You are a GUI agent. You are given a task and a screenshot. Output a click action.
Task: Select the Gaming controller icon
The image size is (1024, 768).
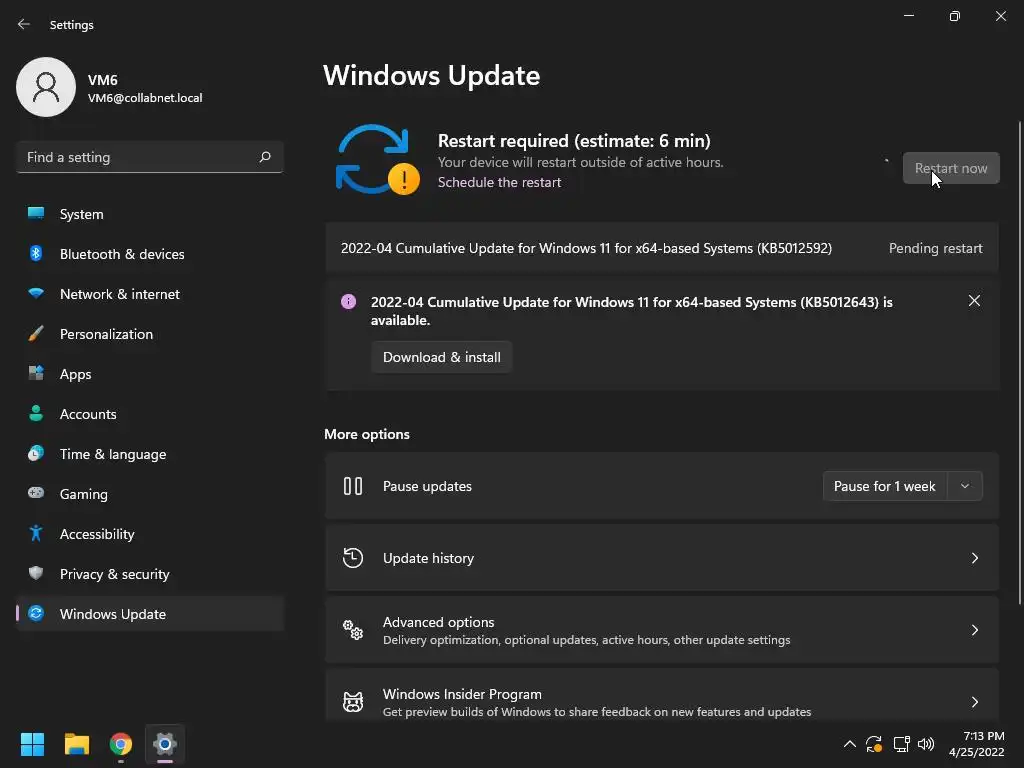pyautogui.click(x=36, y=494)
